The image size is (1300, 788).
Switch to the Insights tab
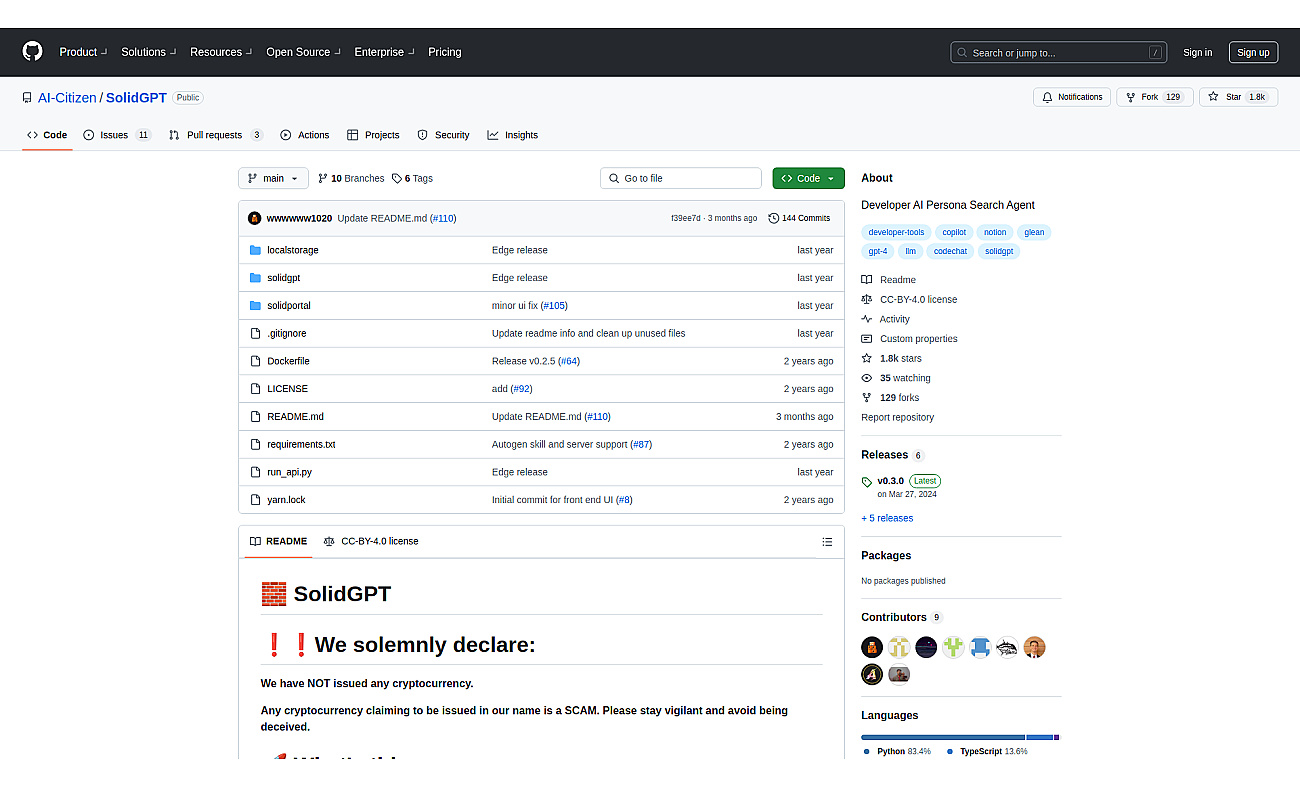(513, 135)
